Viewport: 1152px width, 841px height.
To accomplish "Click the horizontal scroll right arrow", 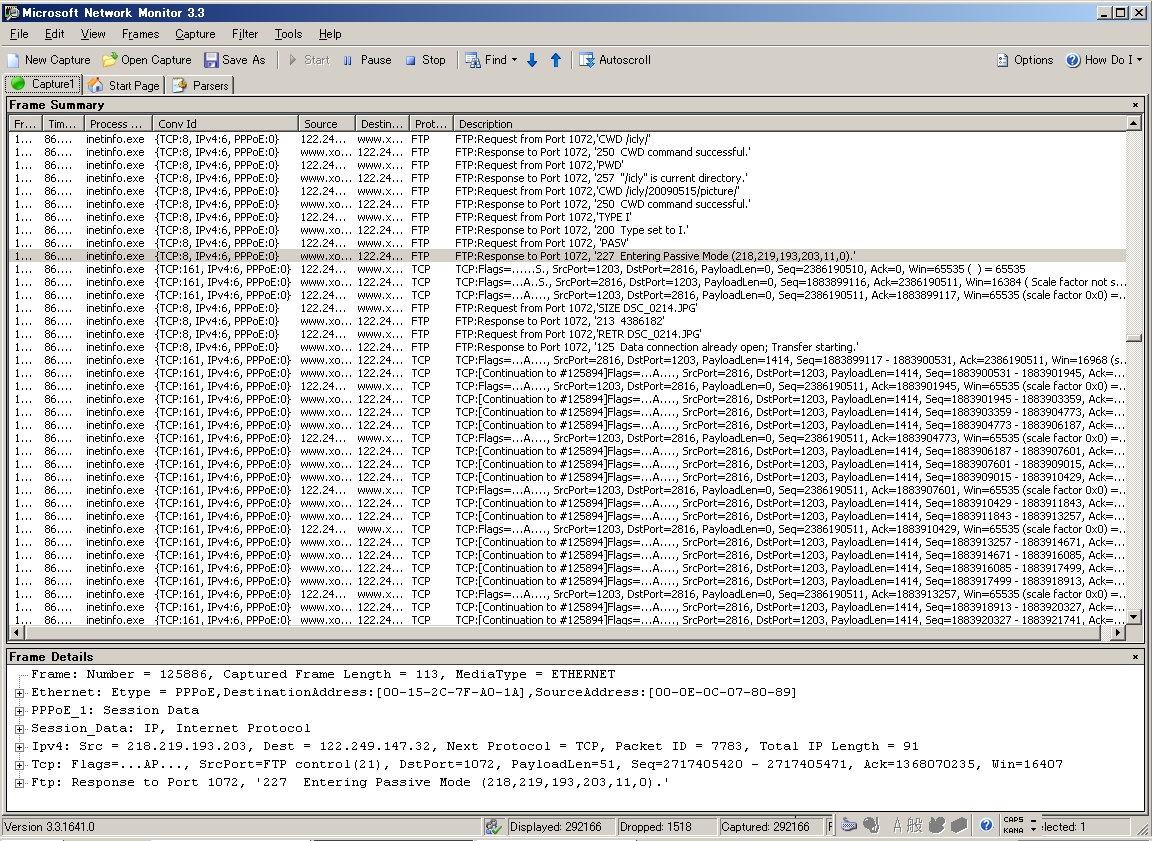I will point(1118,632).
